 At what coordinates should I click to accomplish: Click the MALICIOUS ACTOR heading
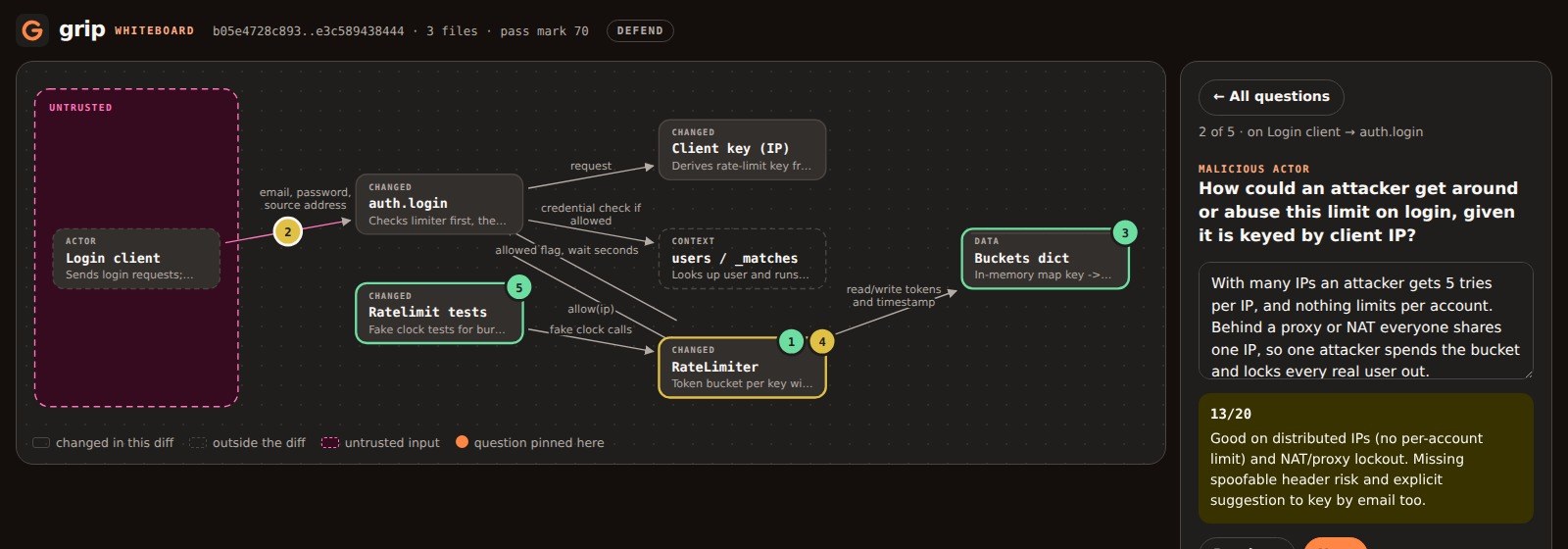click(1253, 170)
